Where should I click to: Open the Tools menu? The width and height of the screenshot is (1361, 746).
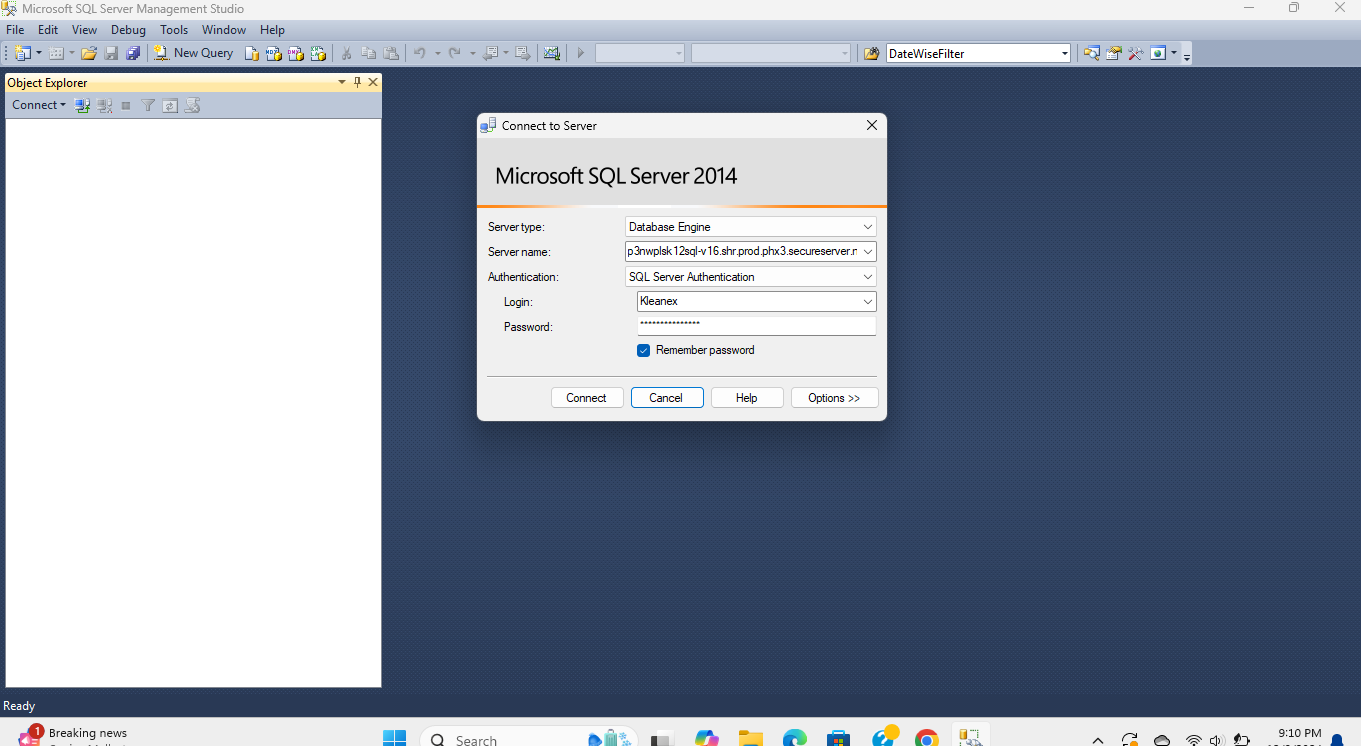click(x=174, y=30)
